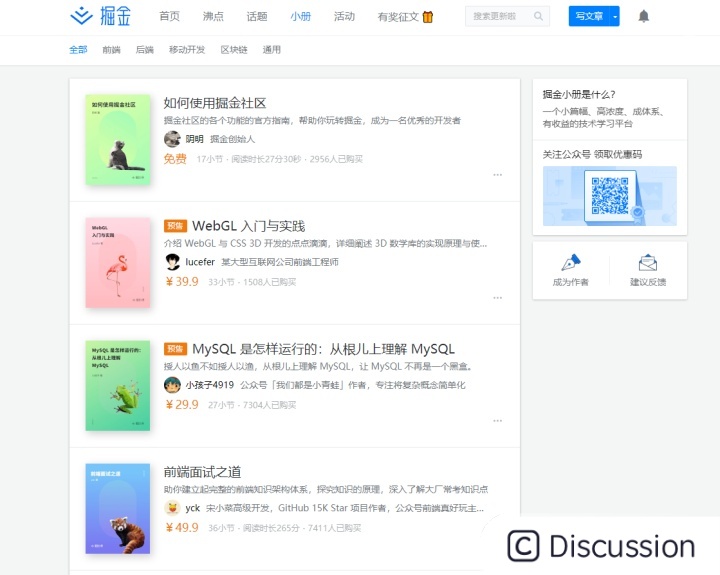Click 小孩子4919 author avatar

click(172, 385)
